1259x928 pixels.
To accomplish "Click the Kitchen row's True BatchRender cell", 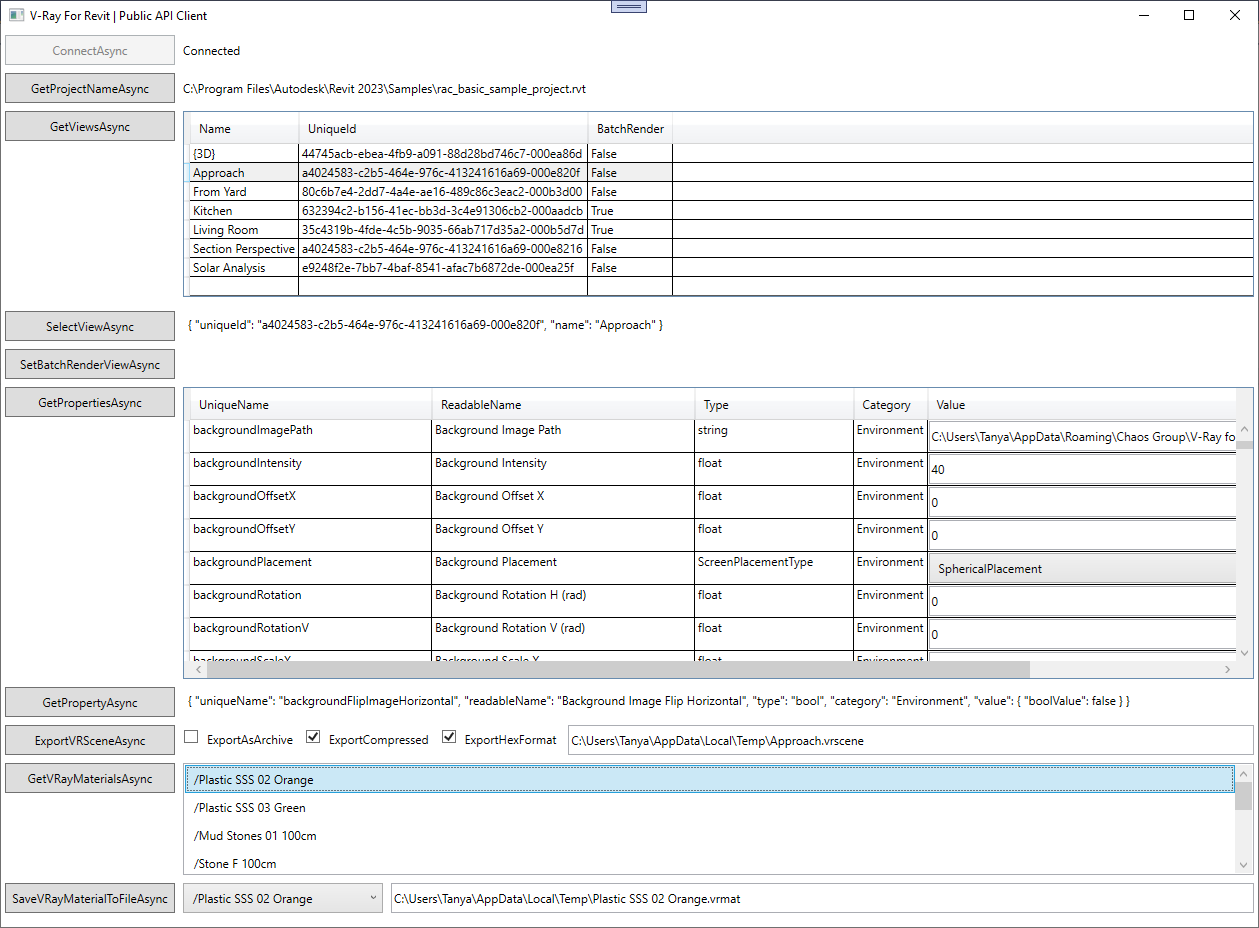I will coord(630,211).
